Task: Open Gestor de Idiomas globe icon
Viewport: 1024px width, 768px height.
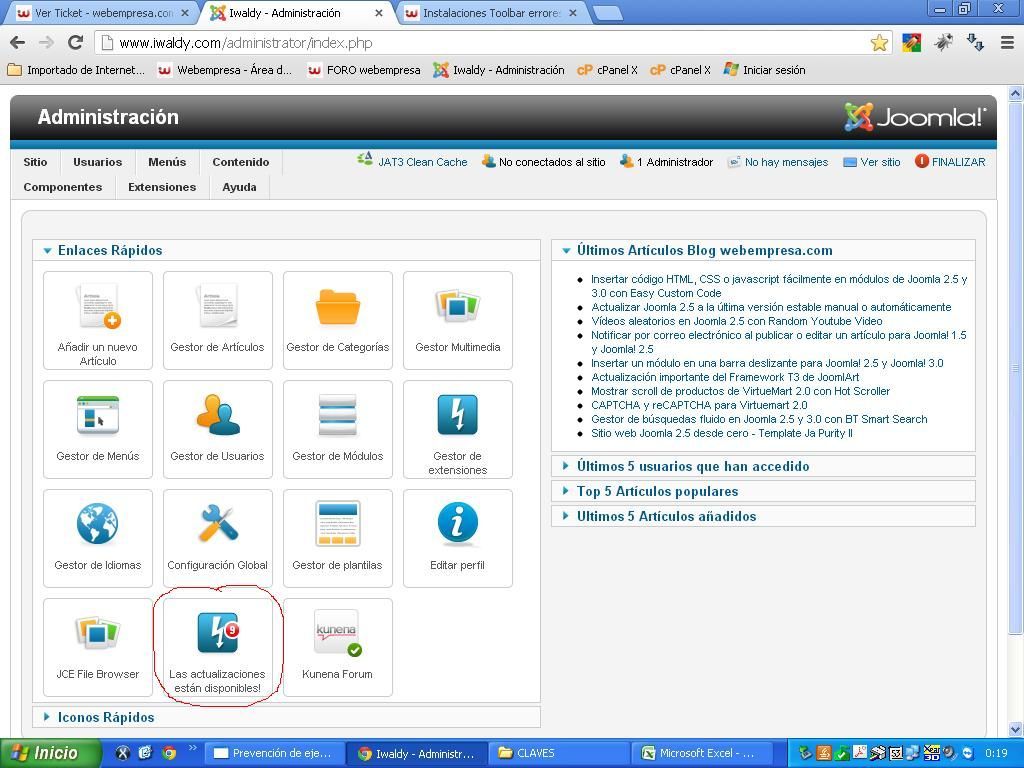Action: click(x=98, y=538)
